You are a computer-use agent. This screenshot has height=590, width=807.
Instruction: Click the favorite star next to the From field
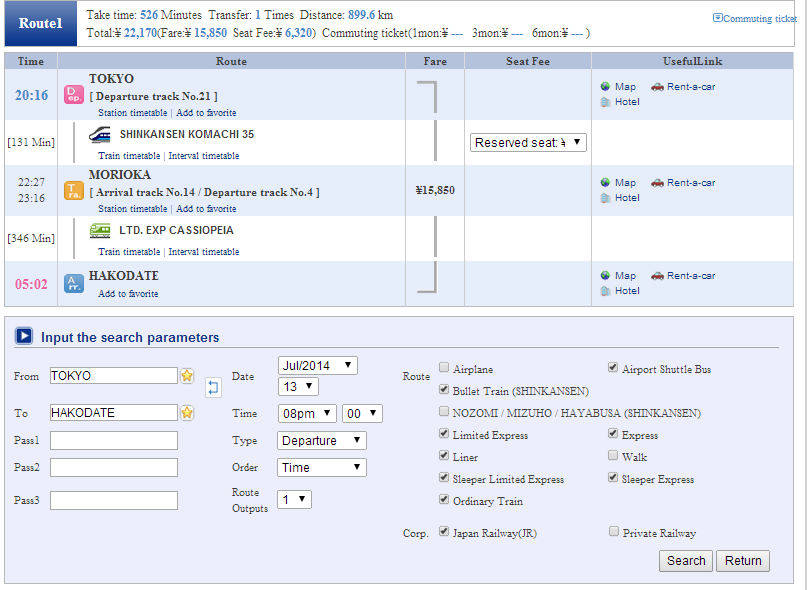coord(187,376)
